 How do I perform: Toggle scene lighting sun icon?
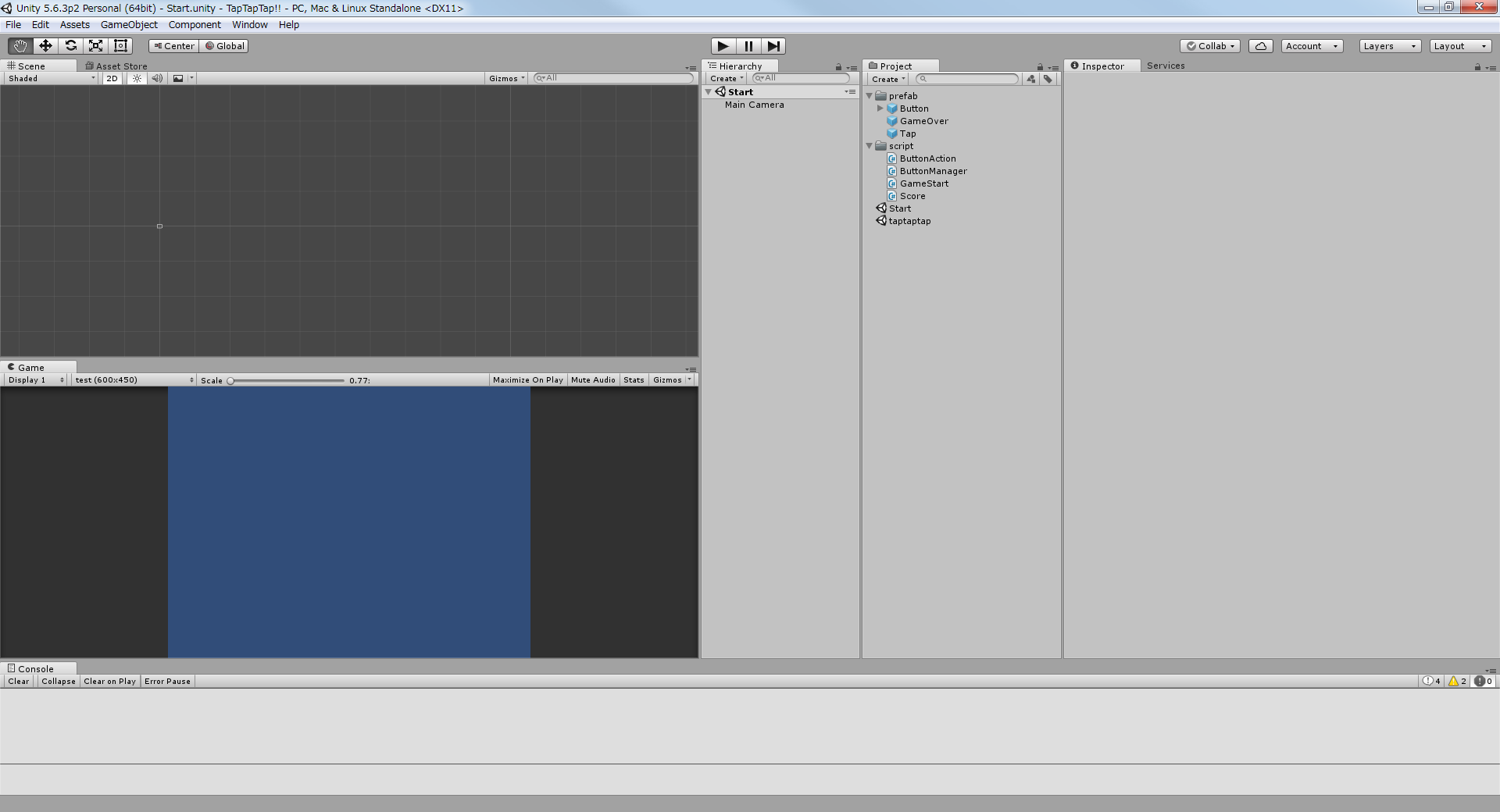[137, 78]
